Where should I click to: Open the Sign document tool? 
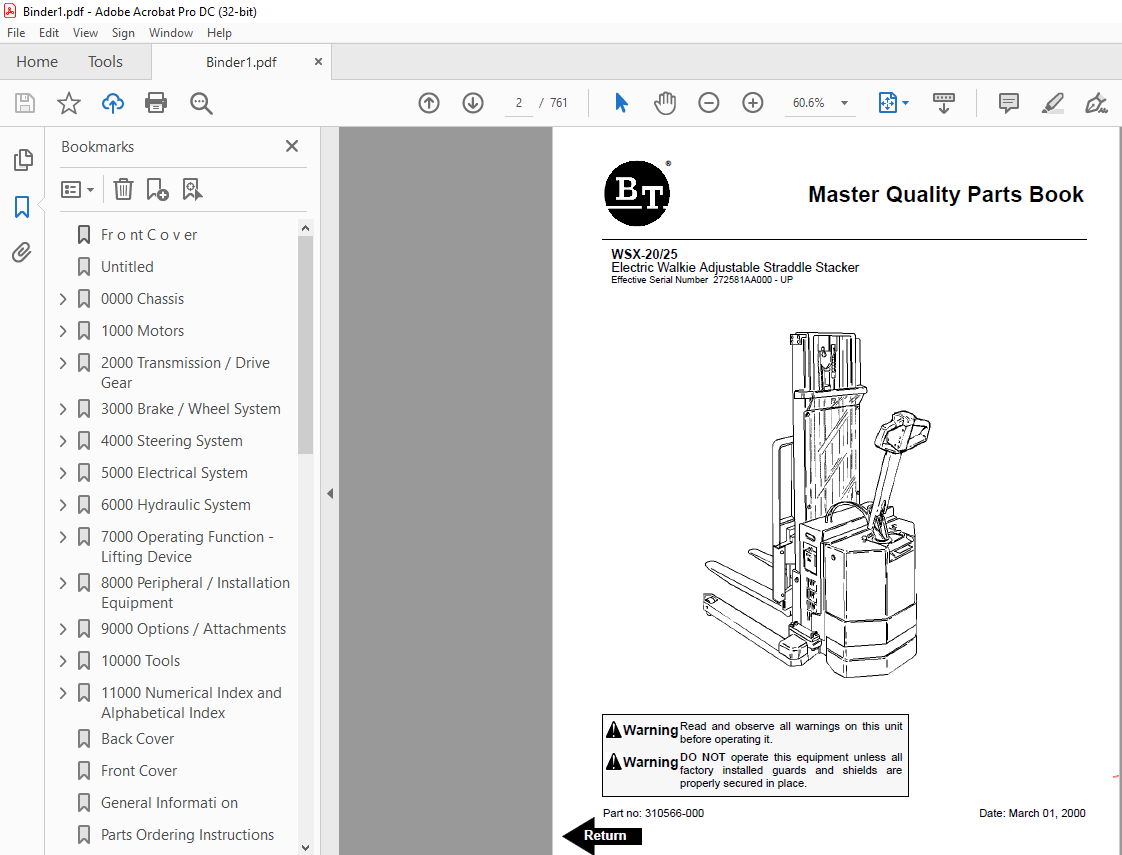click(x=1096, y=103)
